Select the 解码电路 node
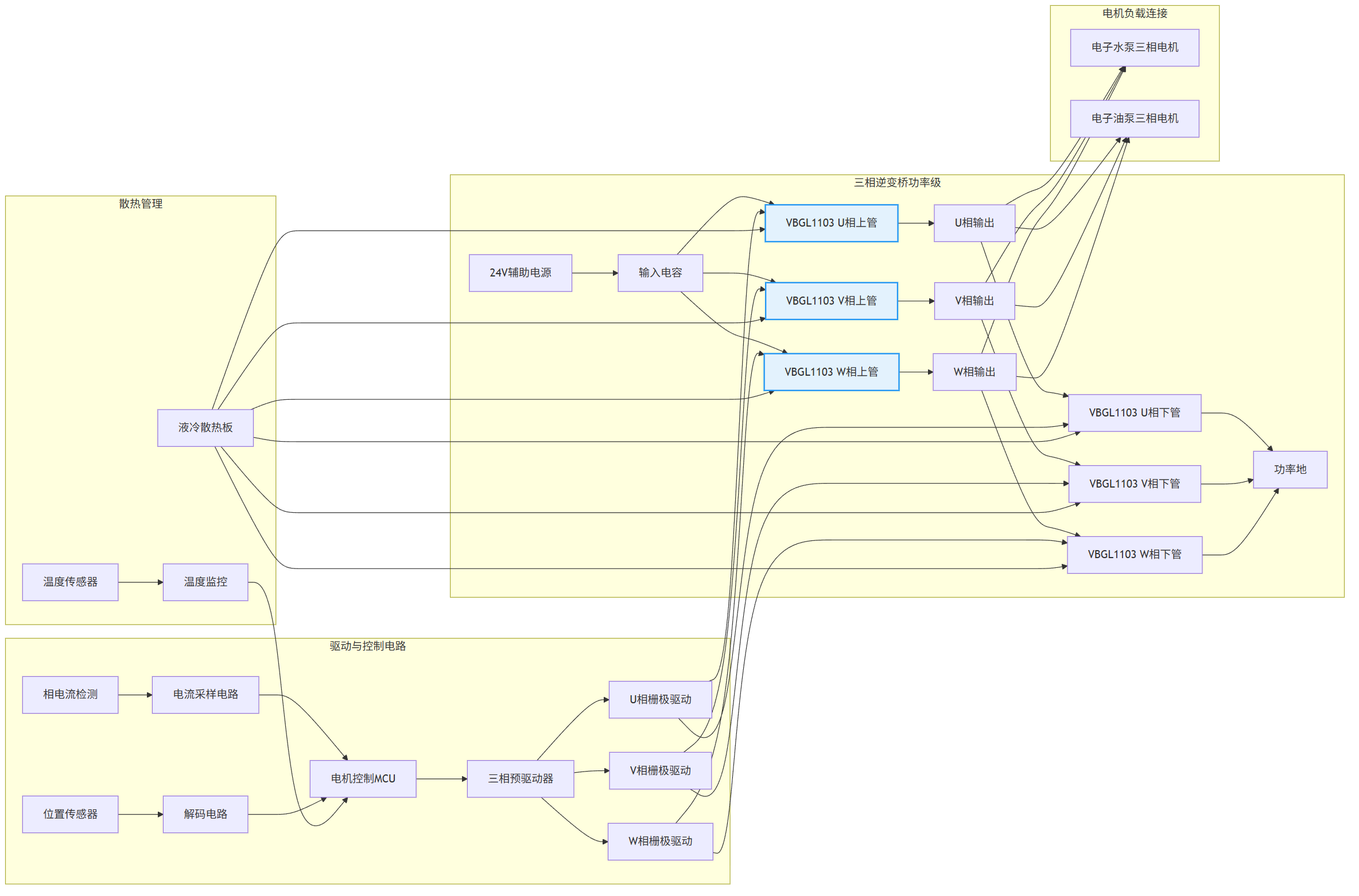This screenshot has width=1359, height=896. (x=205, y=815)
